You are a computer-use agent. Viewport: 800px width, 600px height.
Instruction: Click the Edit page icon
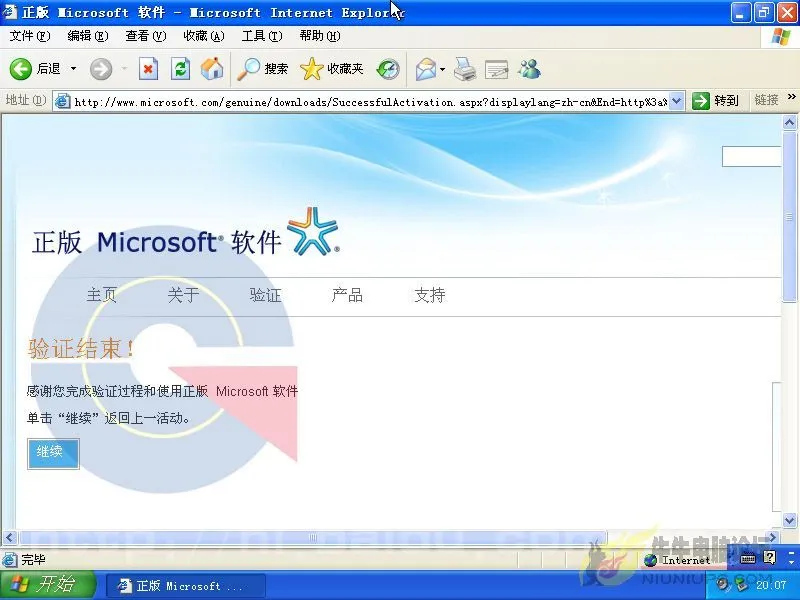click(x=496, y=69)
